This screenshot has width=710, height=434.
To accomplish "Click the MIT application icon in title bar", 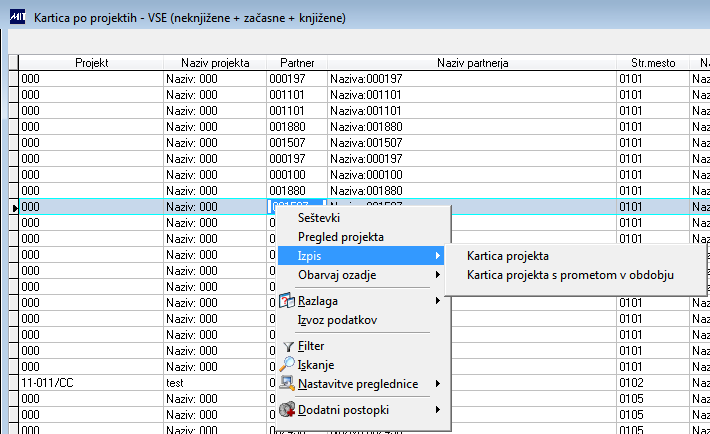I will (18, 18).
